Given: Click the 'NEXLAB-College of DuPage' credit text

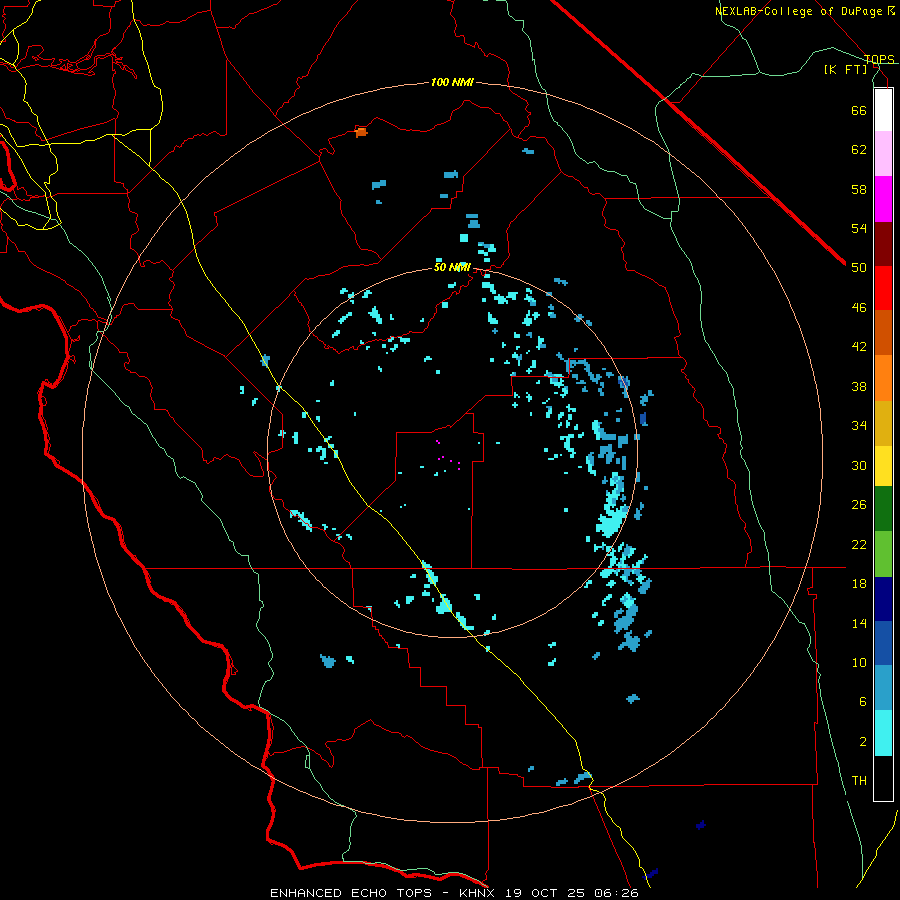Looking at the screenshot, I should click(800, 11).
